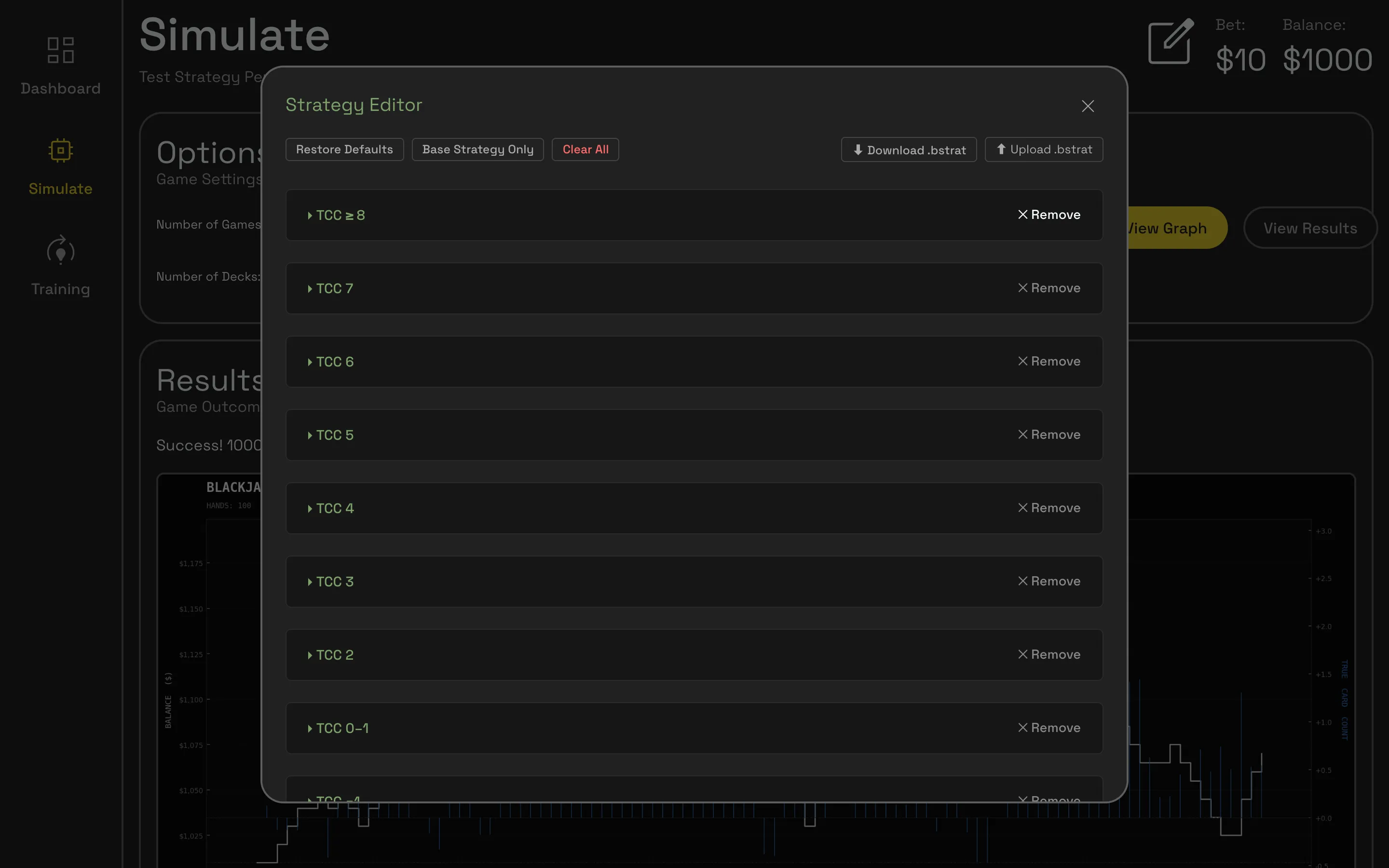
Task: Remove the TCC ≥ 8 rule
Action: click(x=1049, y=215)
